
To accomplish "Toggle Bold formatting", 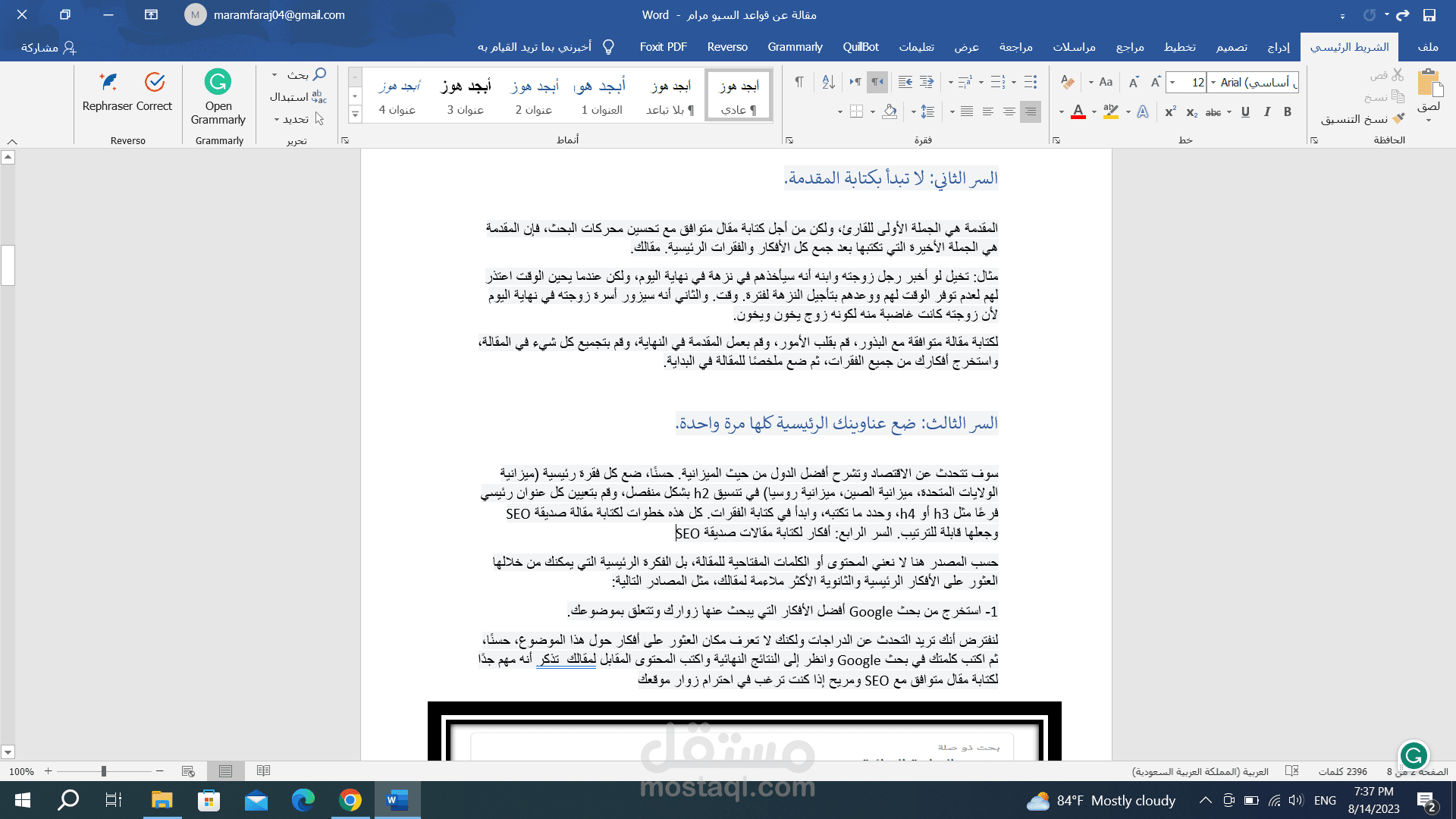I will [x=1288, y=112].
